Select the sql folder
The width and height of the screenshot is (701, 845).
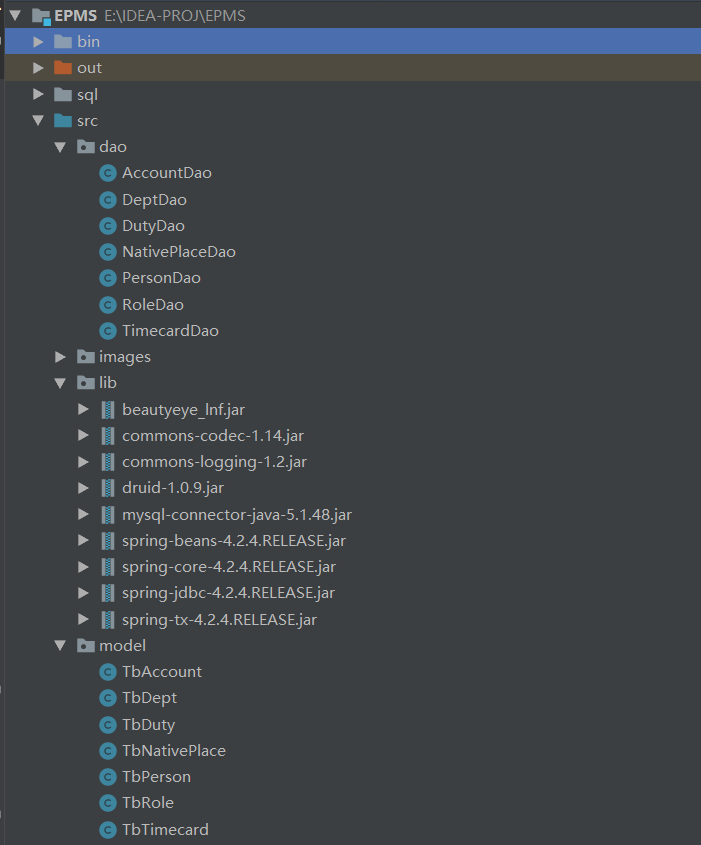pos(87,95)
